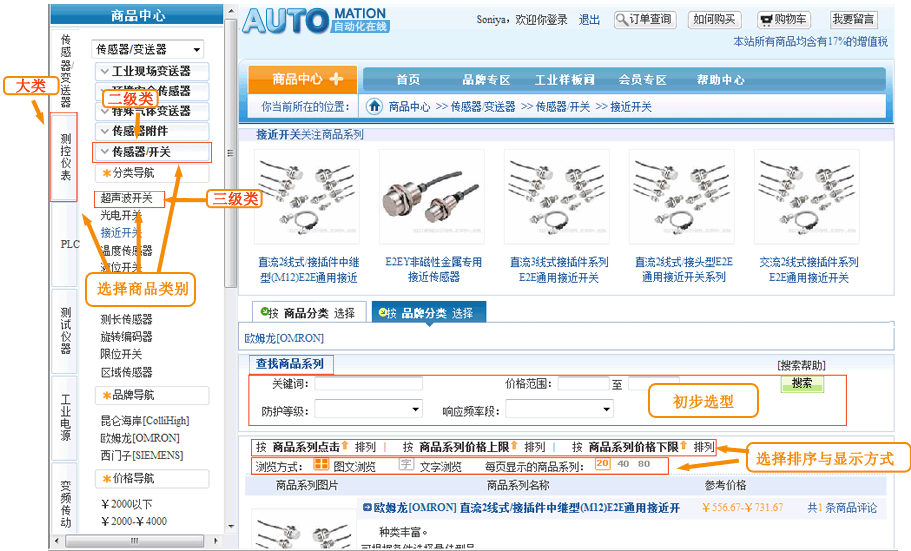Image resolution: width=911 pixels, height=551 pixels.
Task: Sort arrow beside 商品系列价格上限
Action: (514, 446)
